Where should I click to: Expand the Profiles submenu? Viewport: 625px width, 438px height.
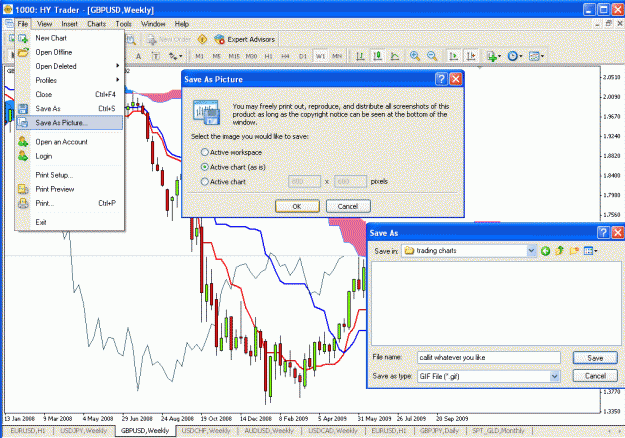pos(118,80)
